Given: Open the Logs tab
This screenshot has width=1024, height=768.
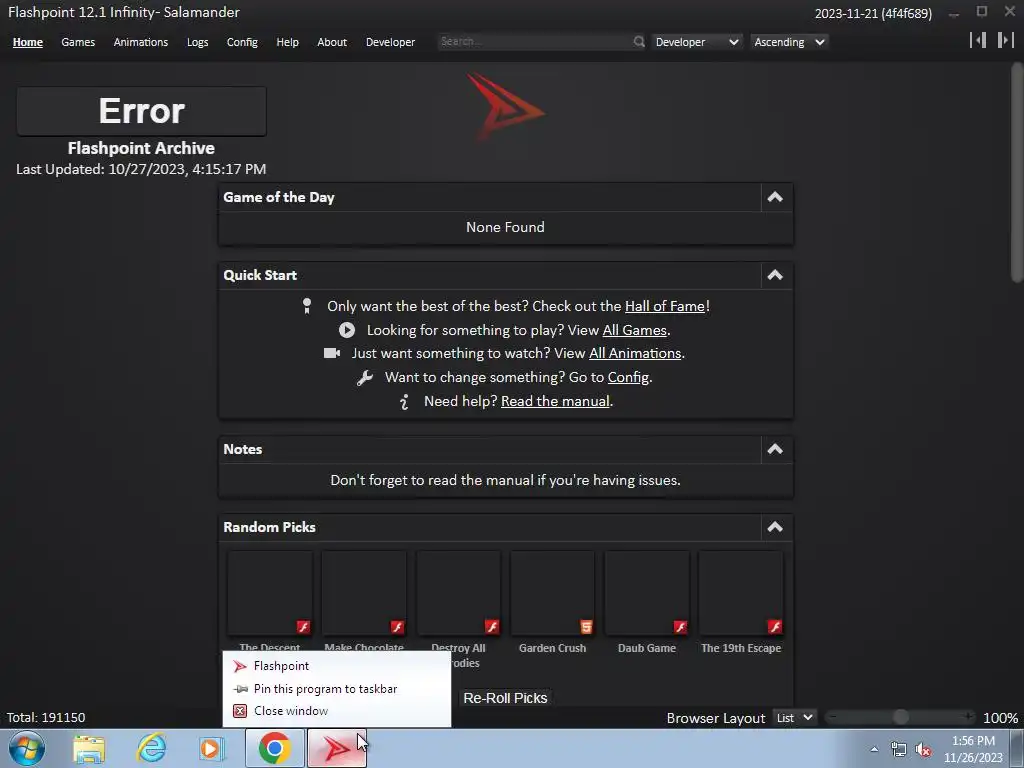Looking at the screenshot, I should (x=197, y=42).
